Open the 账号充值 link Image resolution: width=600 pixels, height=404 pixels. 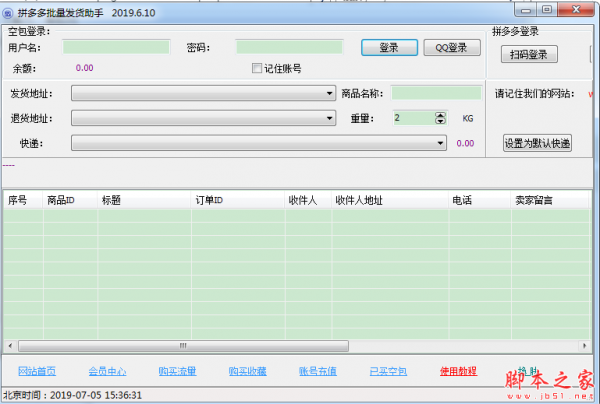coord(318,371)
